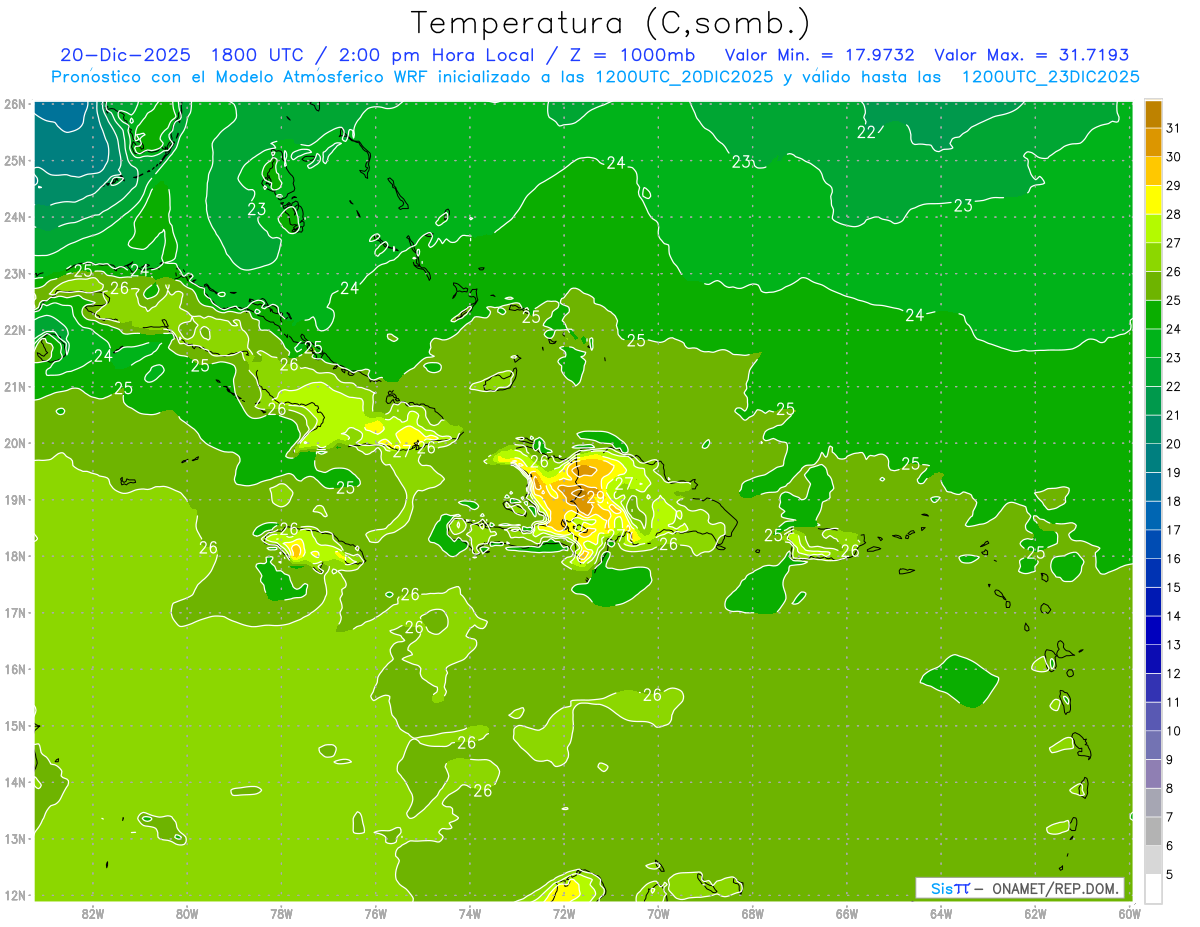
Task: Click the white swatch below scale label 5
Action: (1153, 888)
